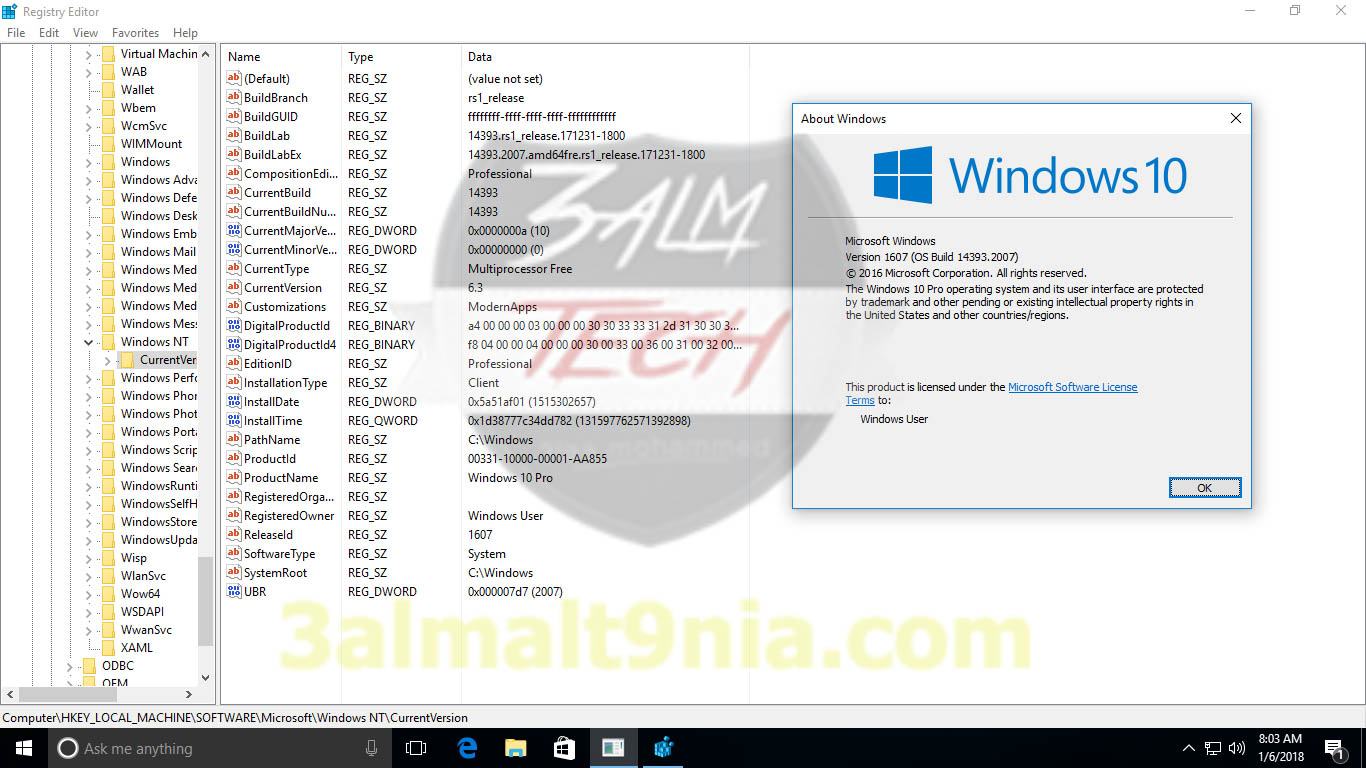Expand the Virtual Machine tree node

pos(89,54)
